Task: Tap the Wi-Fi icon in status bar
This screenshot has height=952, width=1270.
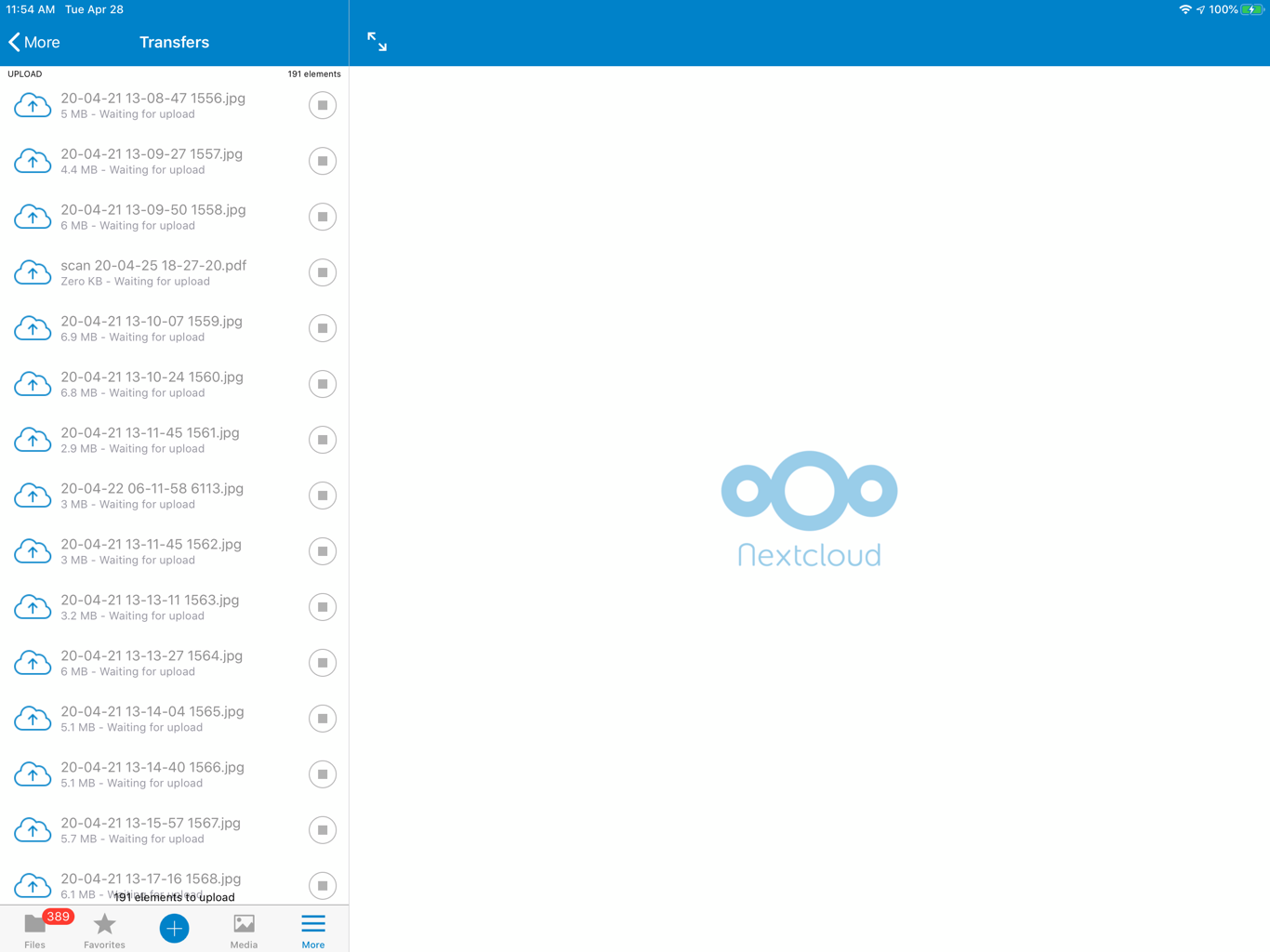Action: click(1185, 9)
